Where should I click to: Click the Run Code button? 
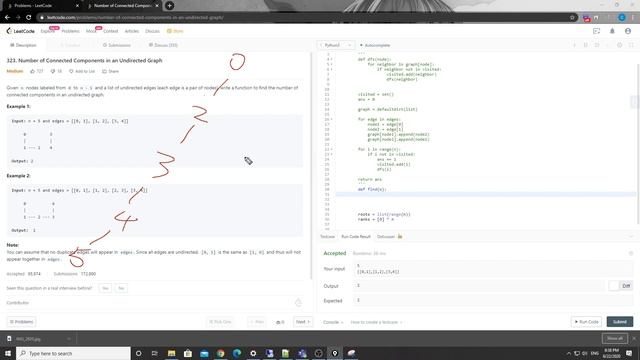[587, 322]
